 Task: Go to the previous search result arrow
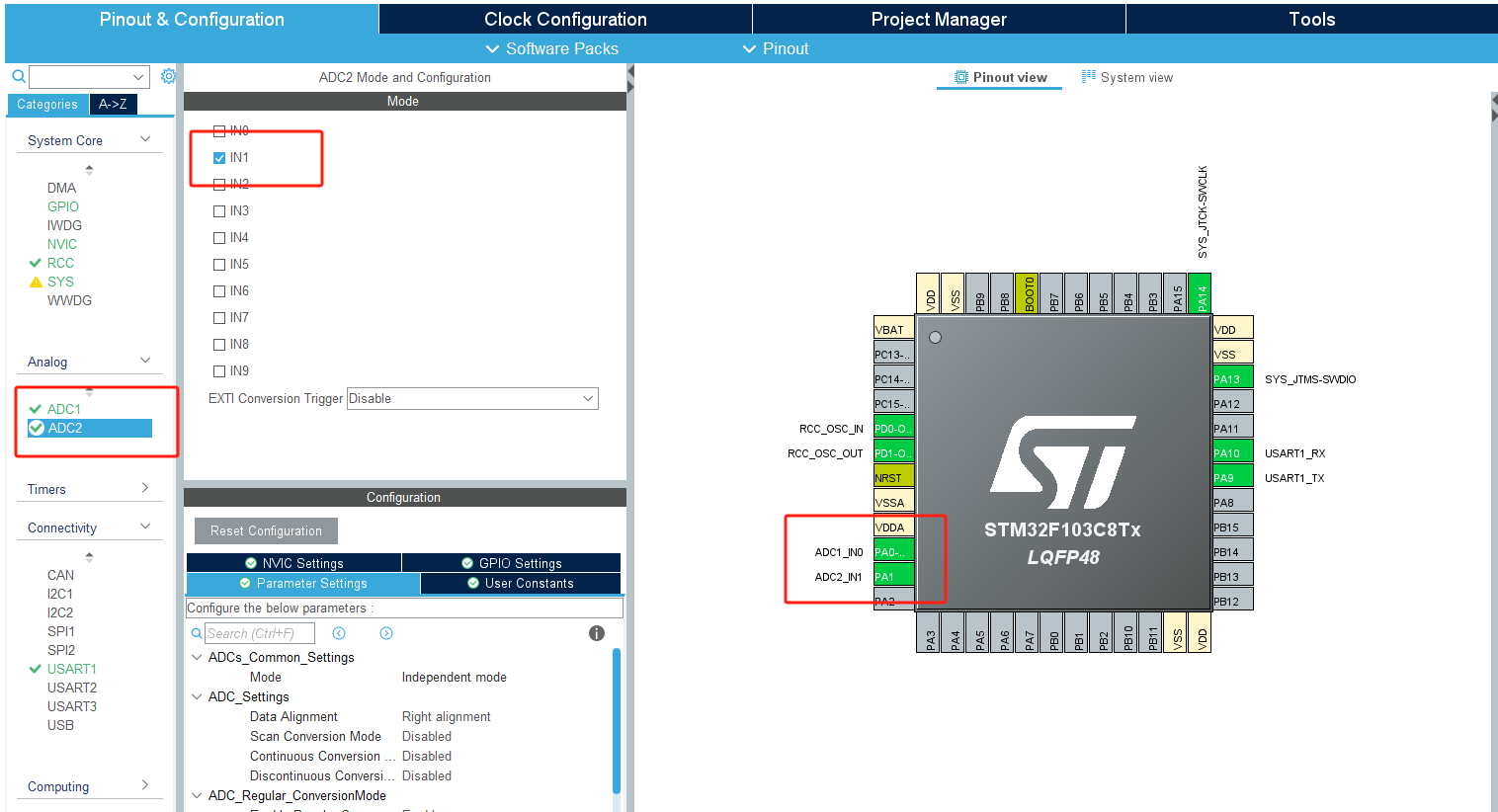click(339, 633)
